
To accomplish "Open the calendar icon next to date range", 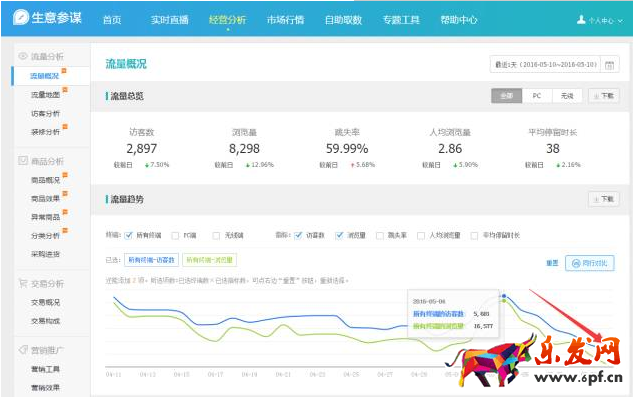I will click(x=610, y=65).
